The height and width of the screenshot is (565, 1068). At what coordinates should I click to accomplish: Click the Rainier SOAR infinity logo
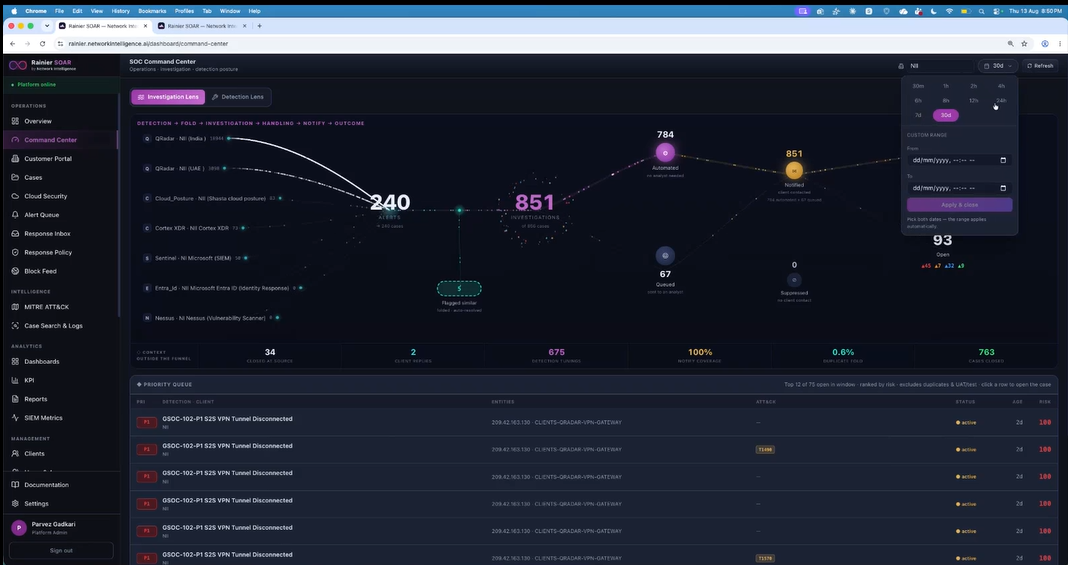pyautogui.click(x=18, y=65)
